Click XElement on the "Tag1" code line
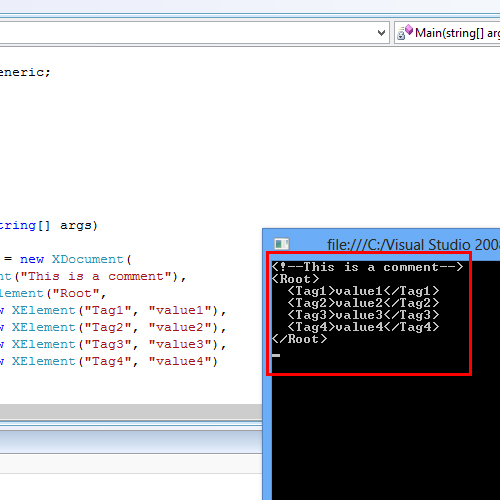 coord(44,310)
